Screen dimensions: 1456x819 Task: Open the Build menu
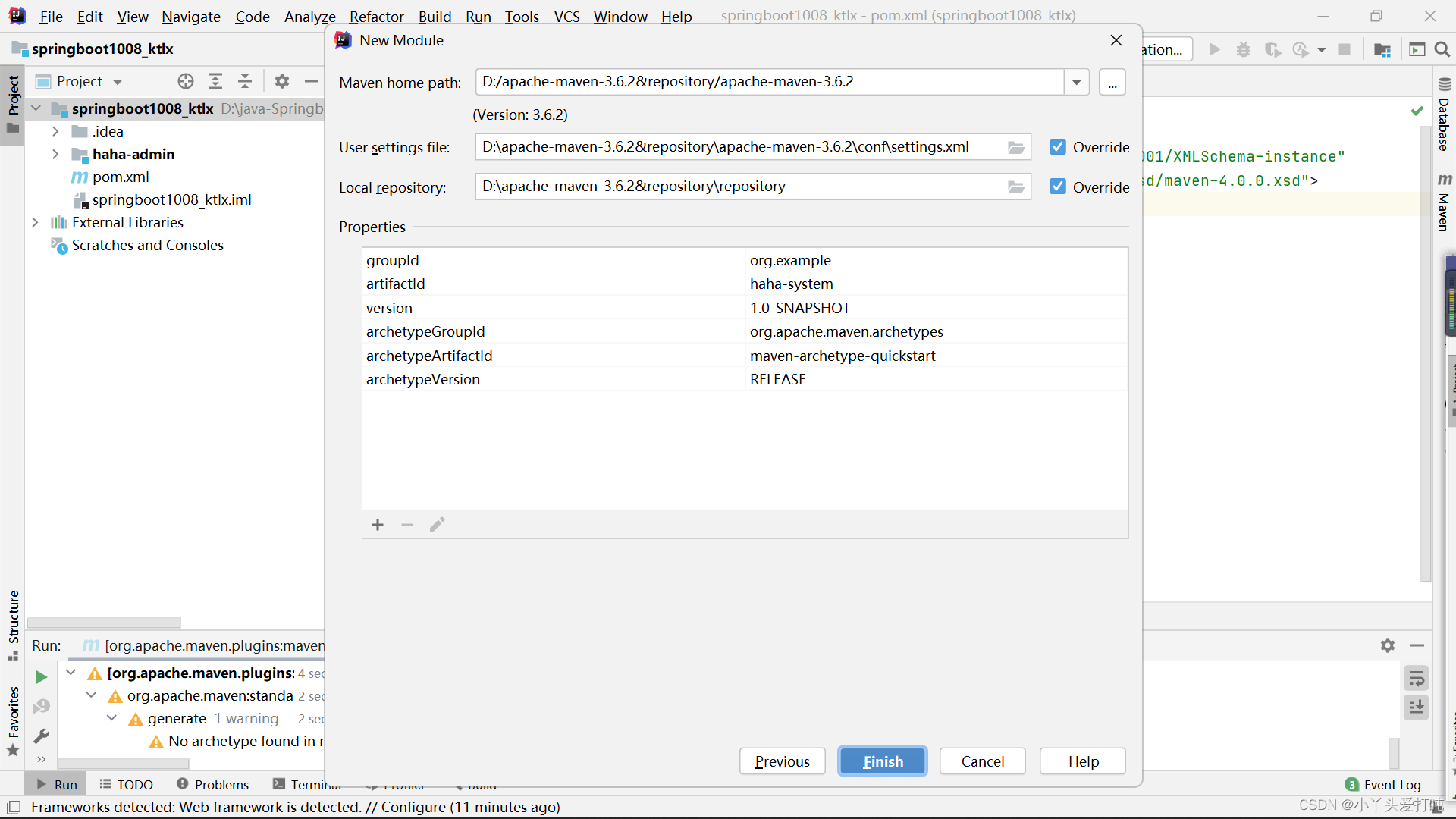click(434, 16)
